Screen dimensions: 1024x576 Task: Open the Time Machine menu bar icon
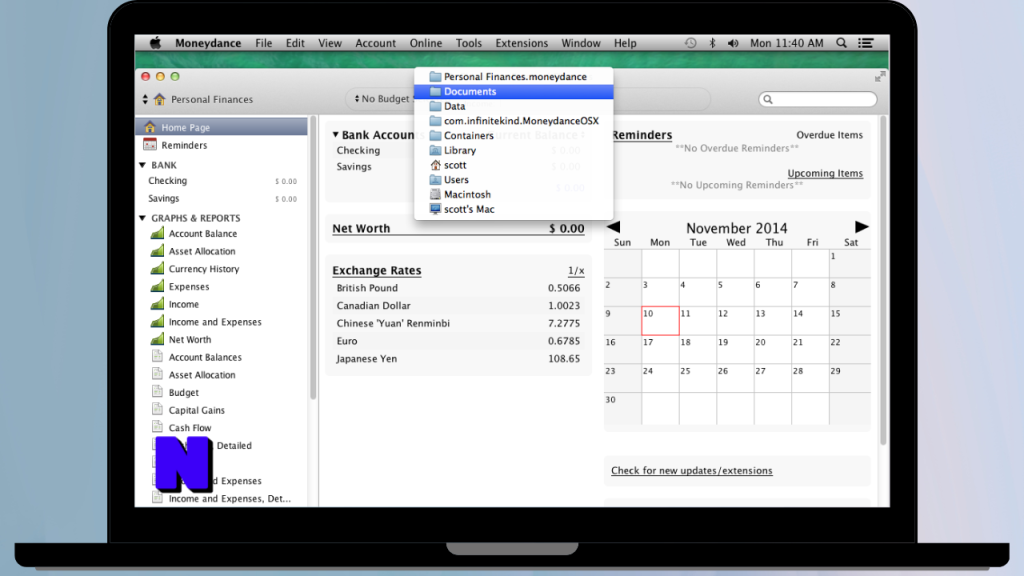pos(690,43)
